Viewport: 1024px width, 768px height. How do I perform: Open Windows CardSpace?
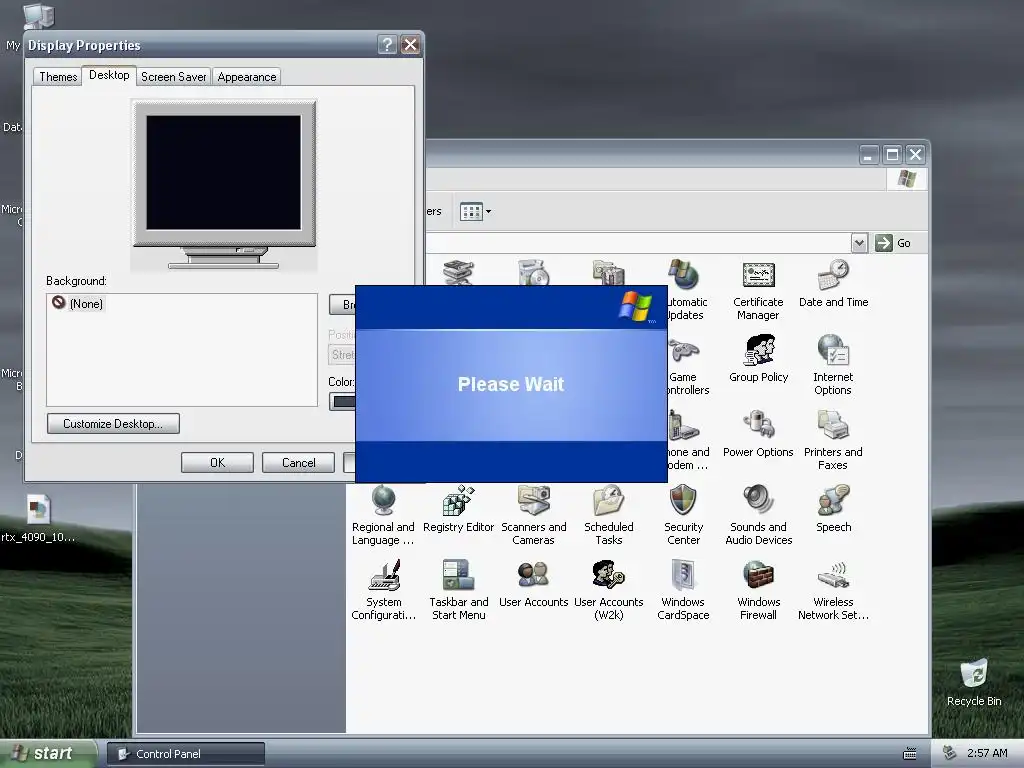pos(683,591)
